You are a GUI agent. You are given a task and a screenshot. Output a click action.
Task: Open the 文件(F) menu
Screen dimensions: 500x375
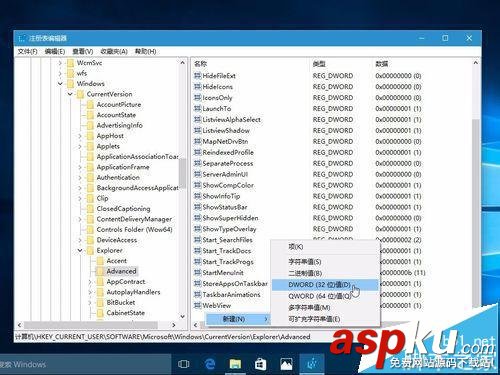[27, 51]
